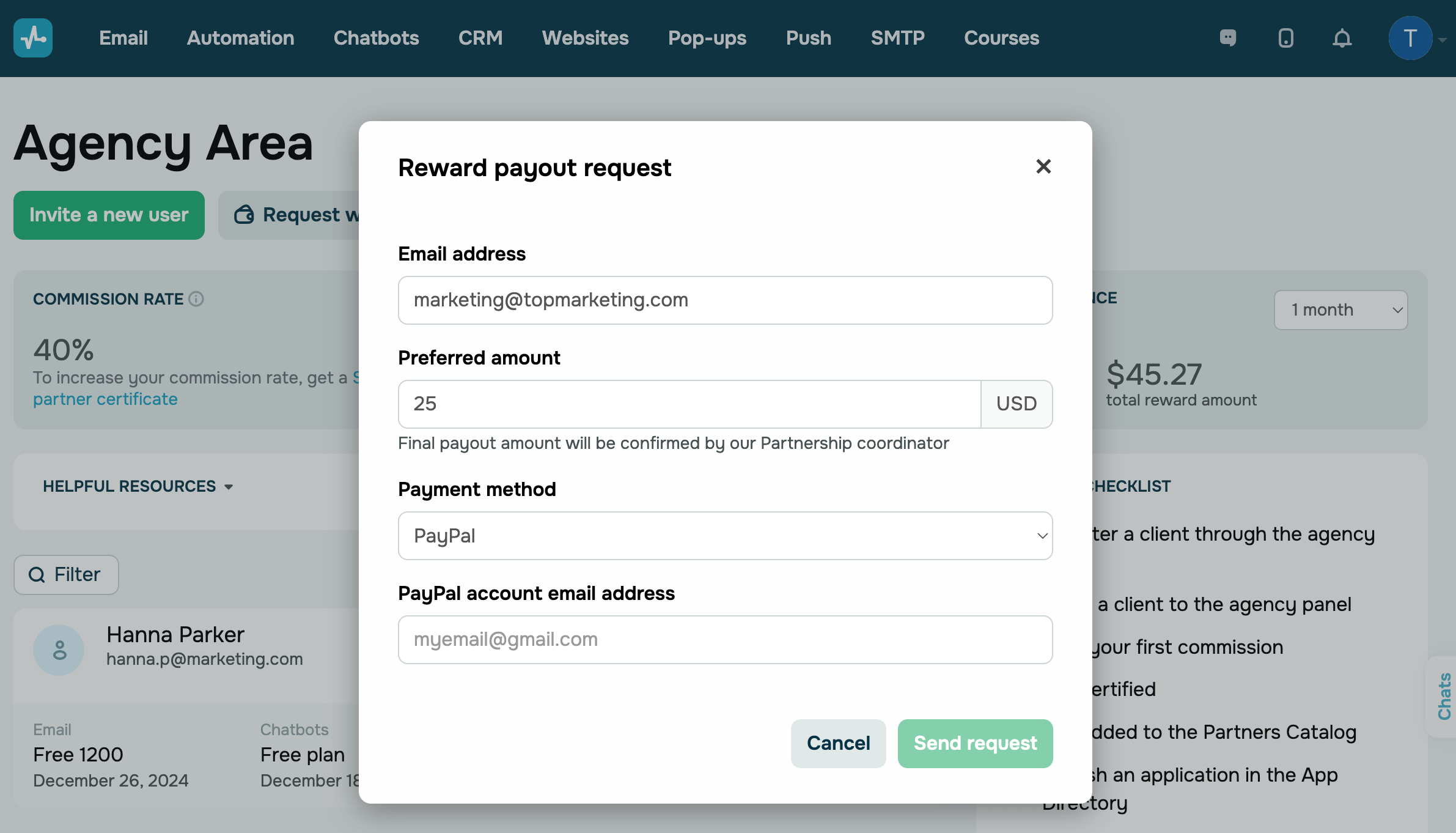Close the Reward payout request dialog
Image resolution: width=1456 pixels, height=833 pixels.
click(1043, 166)
